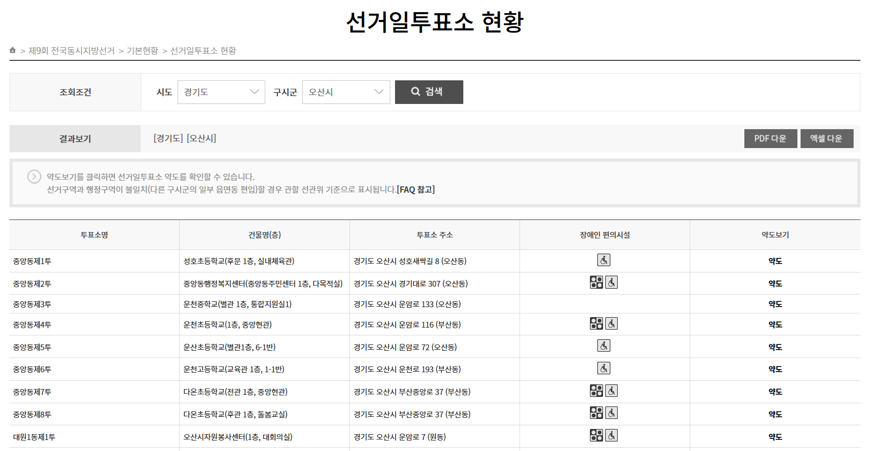872x451 pixels.
Task: Click building name 다온초등학교(전관 1층, 중앙현관)
Action: coord(236,392)
